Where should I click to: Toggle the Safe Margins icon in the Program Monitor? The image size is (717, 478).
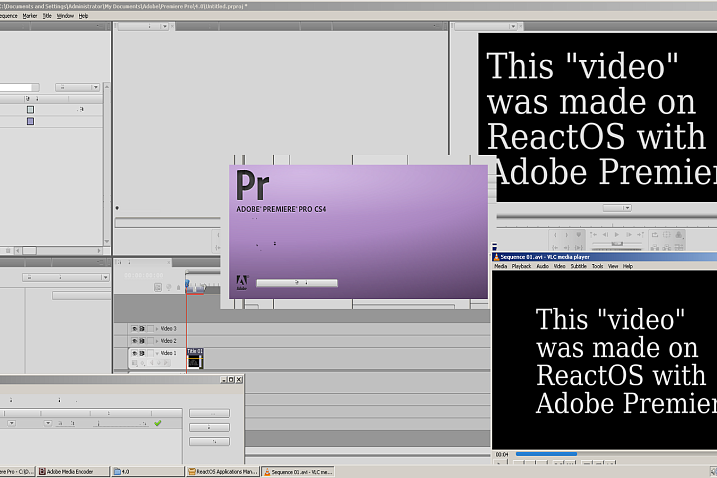pos(667,235)
